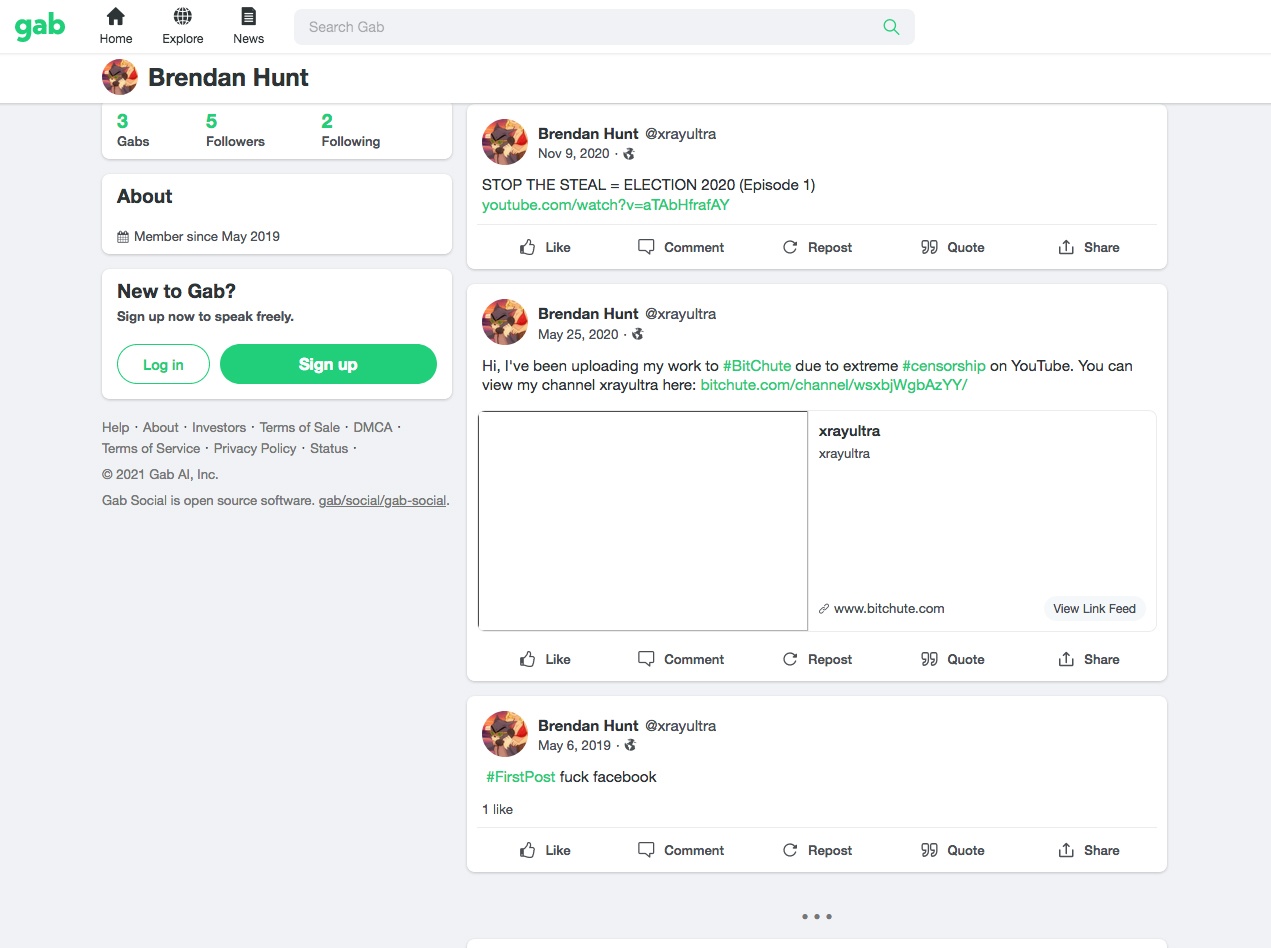Viewport: 1271px width, 948px height.
Task: Open the #FirstPost hashtag
Action: (521, 777)
